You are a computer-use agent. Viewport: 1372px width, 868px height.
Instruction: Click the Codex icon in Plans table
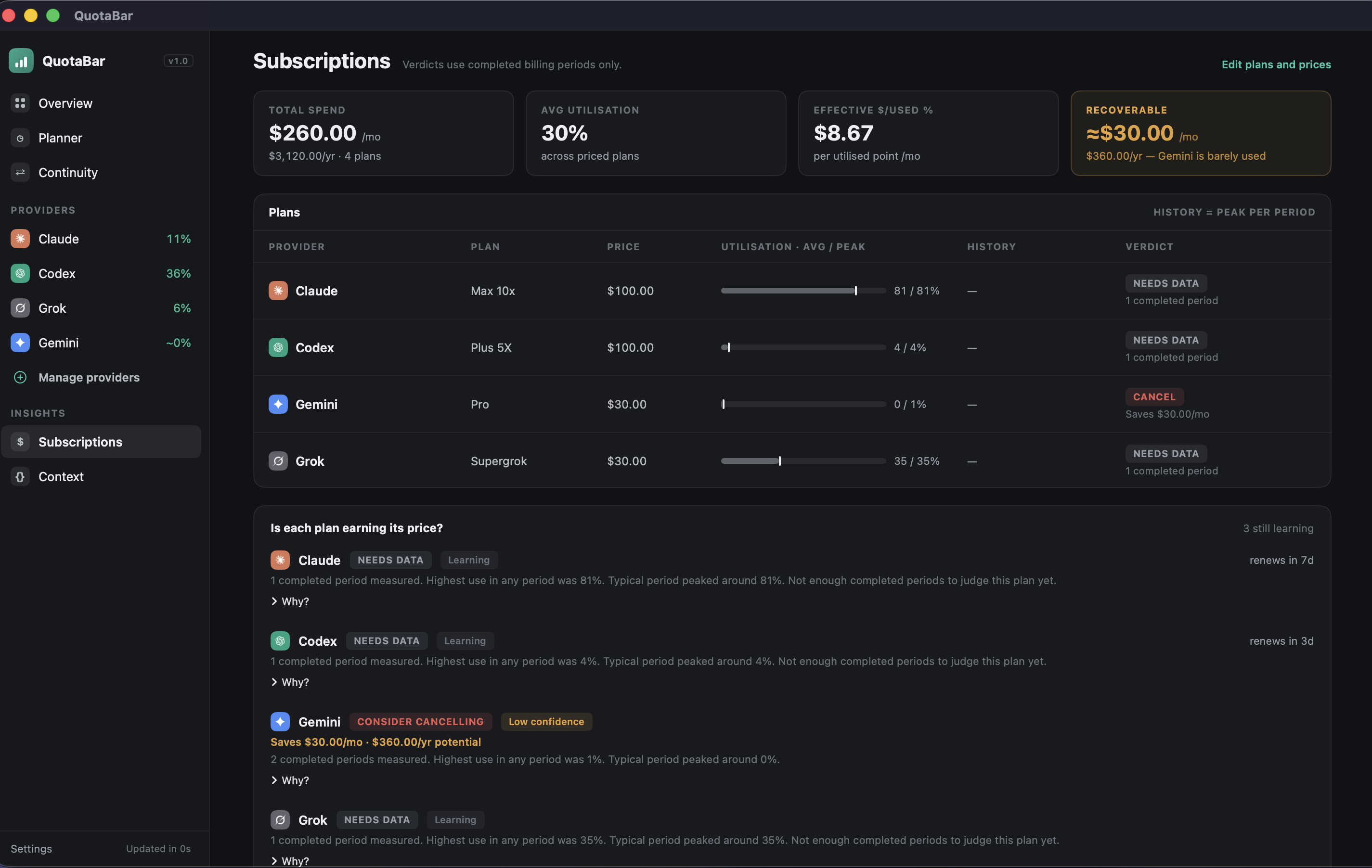coord(278,347)
